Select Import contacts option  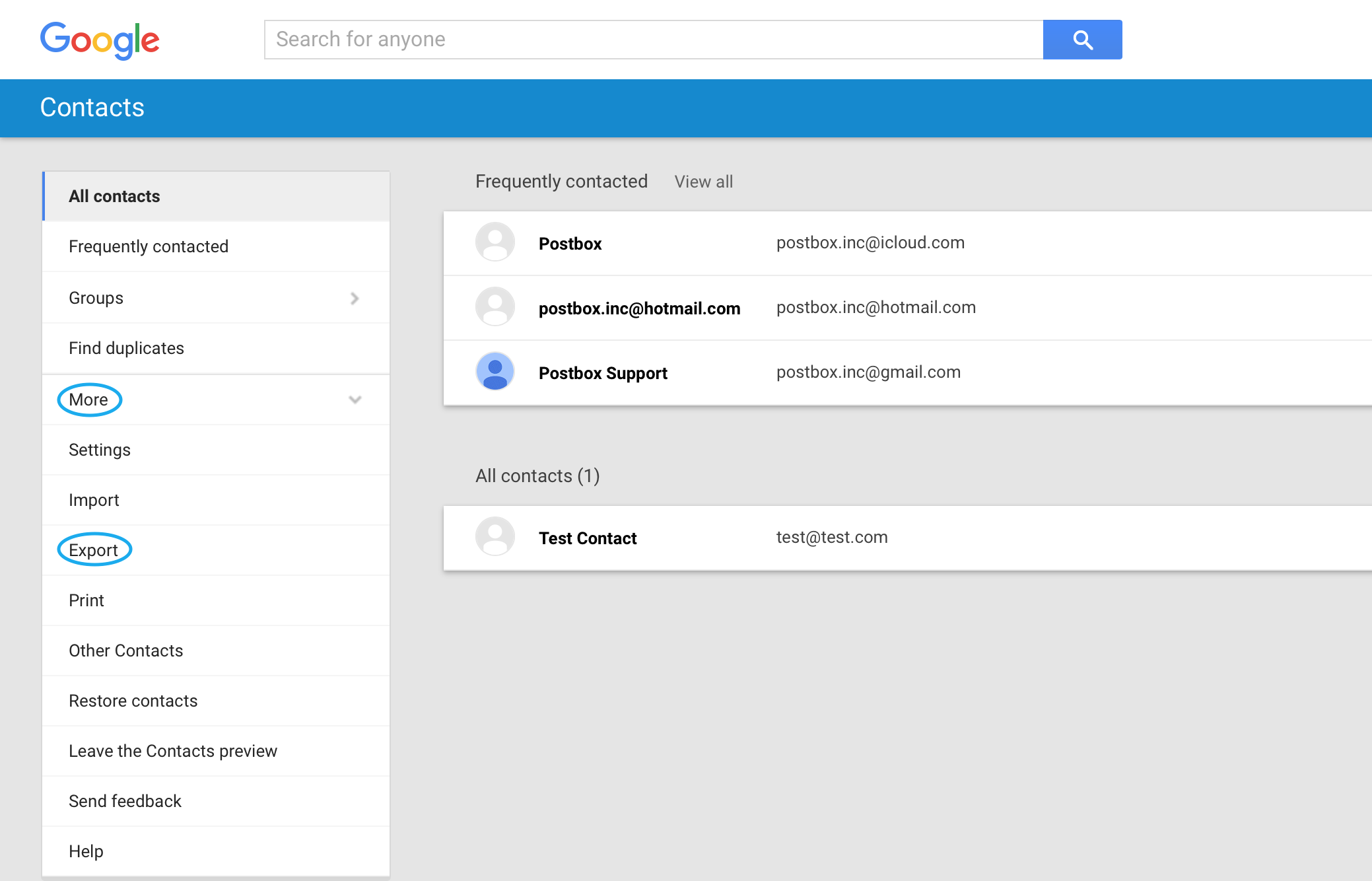click(93, 499)
